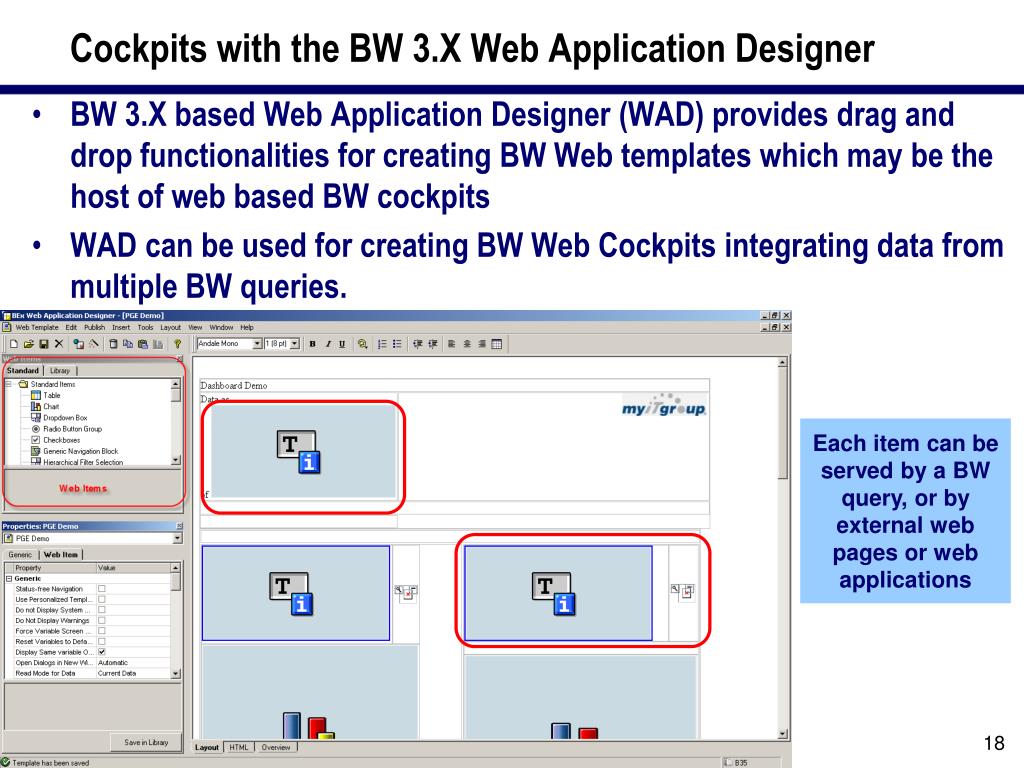Click the Open folder toolbar icon
This screenshot has width=1024, height=768.
point(29,344)
